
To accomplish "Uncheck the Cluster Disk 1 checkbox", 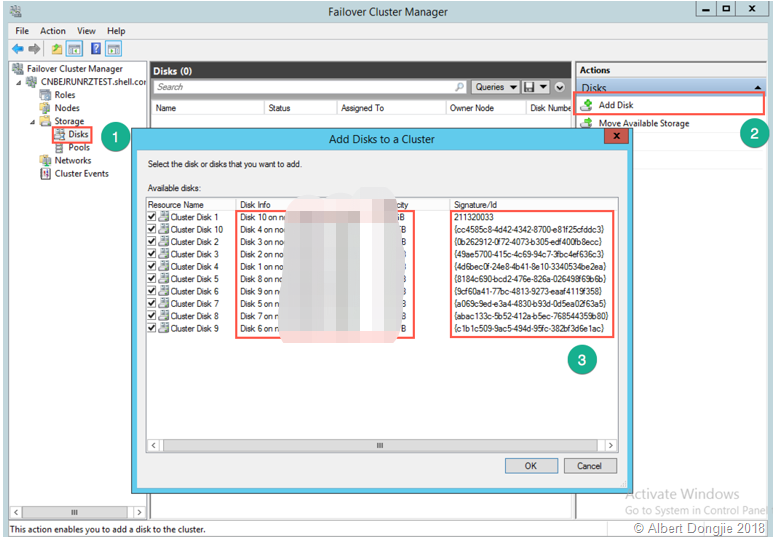I will pyautogui.click(x=152, y=217).
